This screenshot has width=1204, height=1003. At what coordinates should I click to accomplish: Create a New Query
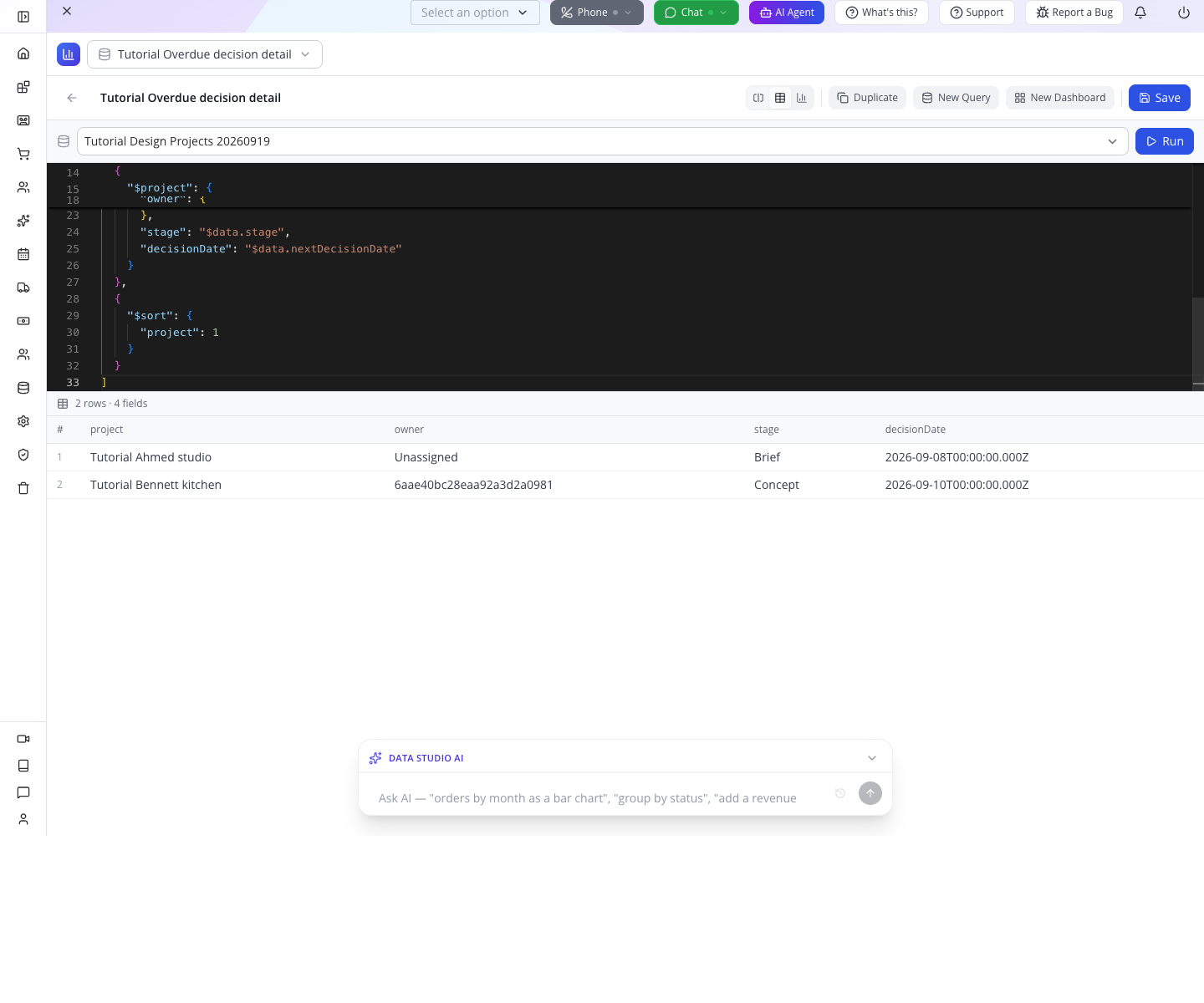[x=956, y=98]
